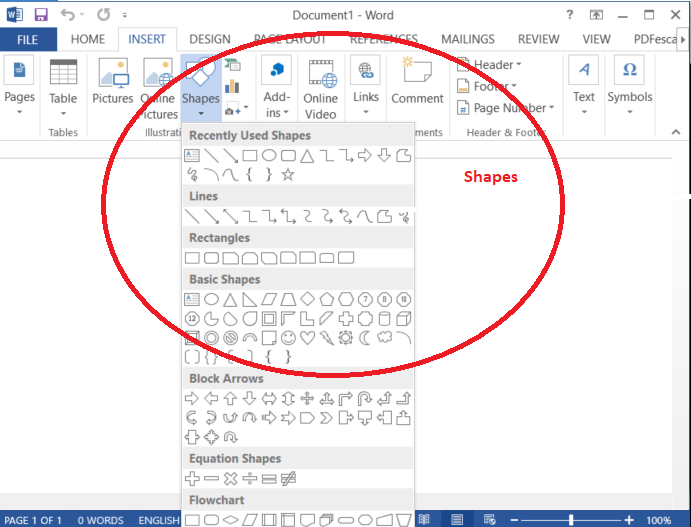
Task: Click the 0 WORDS count in status bar
Action: tap(100, 520)
